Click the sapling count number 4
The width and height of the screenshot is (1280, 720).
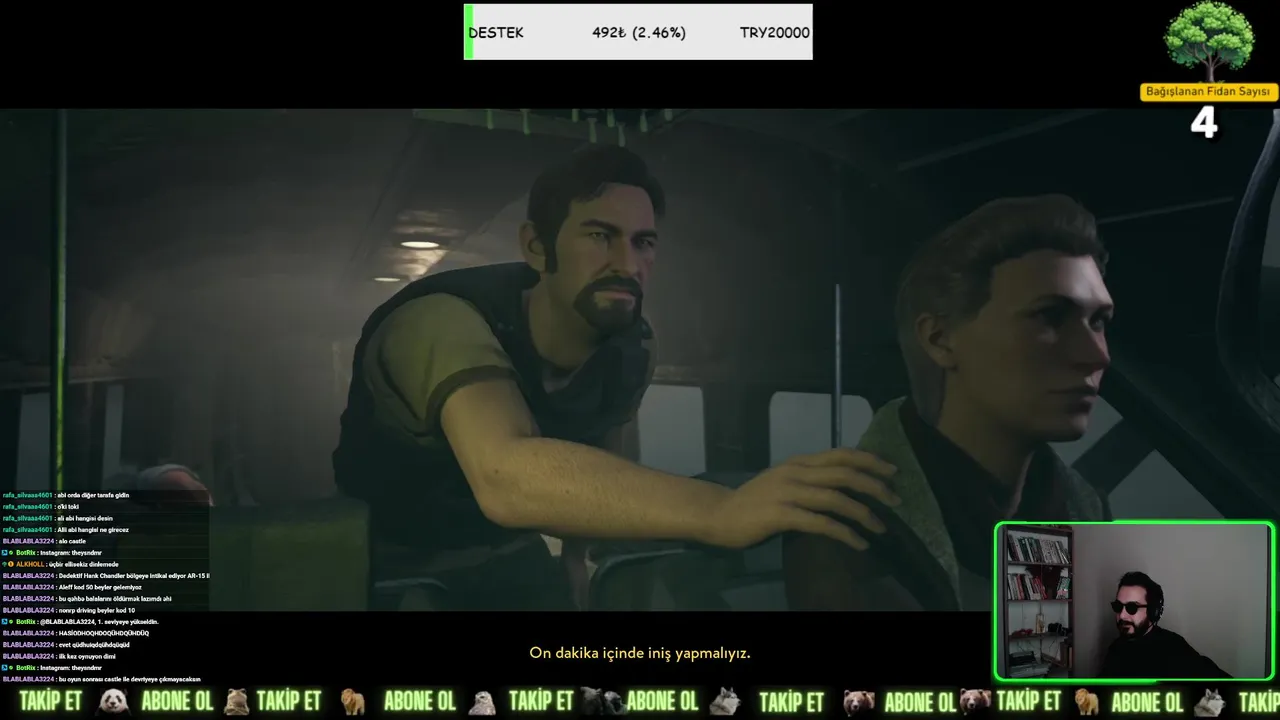1204,123
